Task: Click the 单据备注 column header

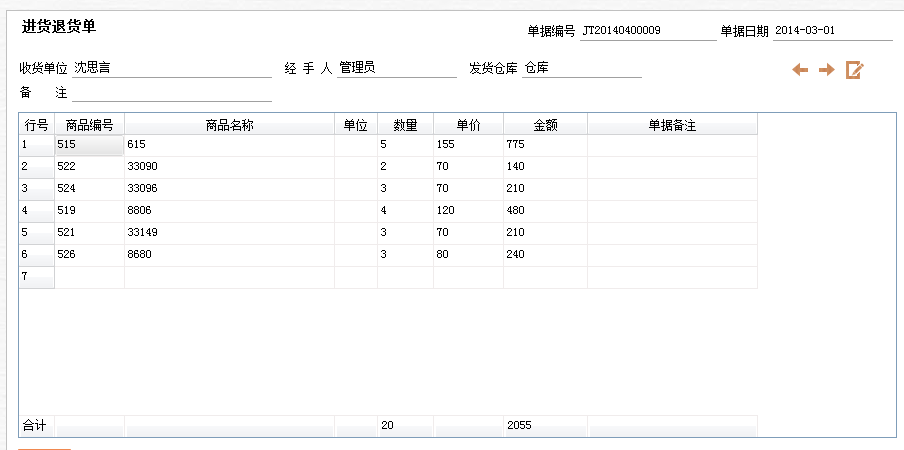Action: [x=672, y=124]
